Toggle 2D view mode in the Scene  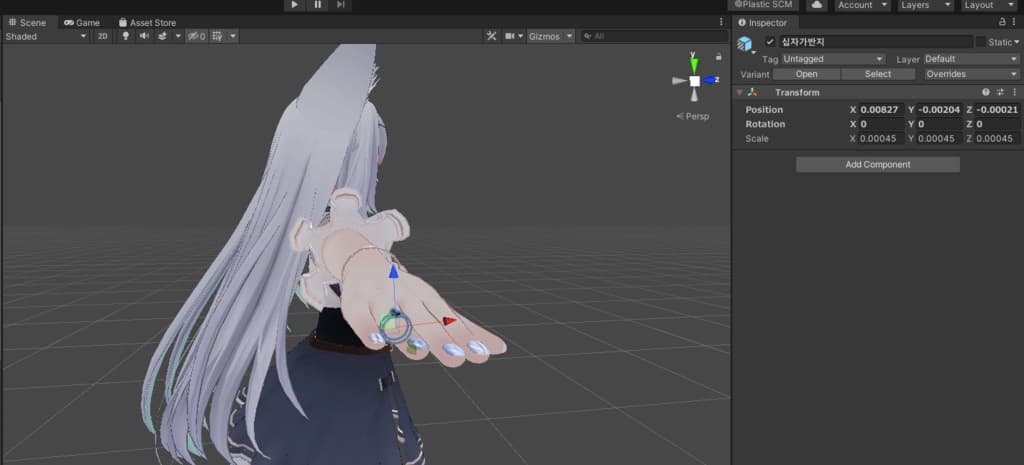(x=102, y=36)
